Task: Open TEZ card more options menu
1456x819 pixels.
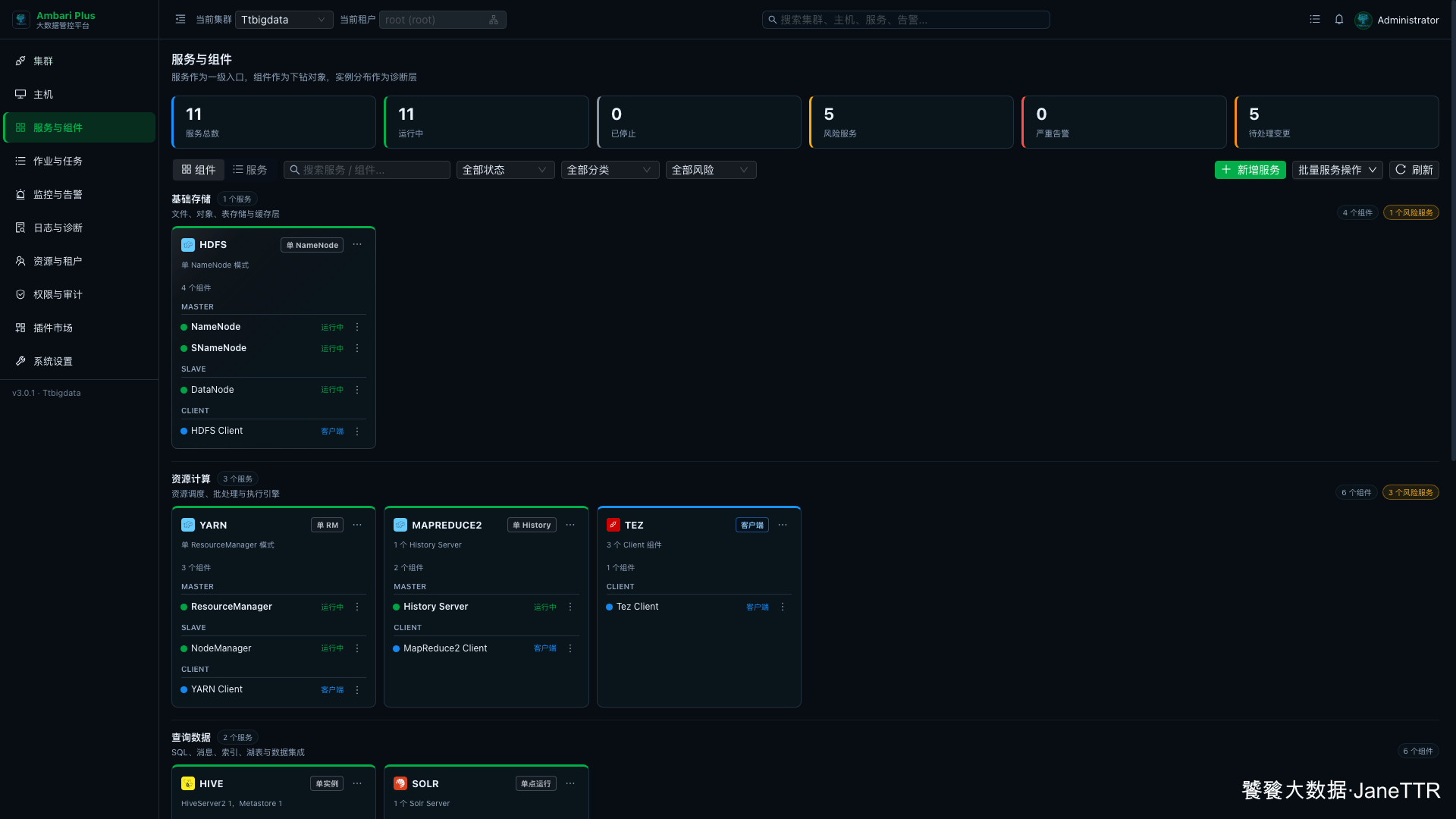Action: pyautogui.click(x=783, y=525)
